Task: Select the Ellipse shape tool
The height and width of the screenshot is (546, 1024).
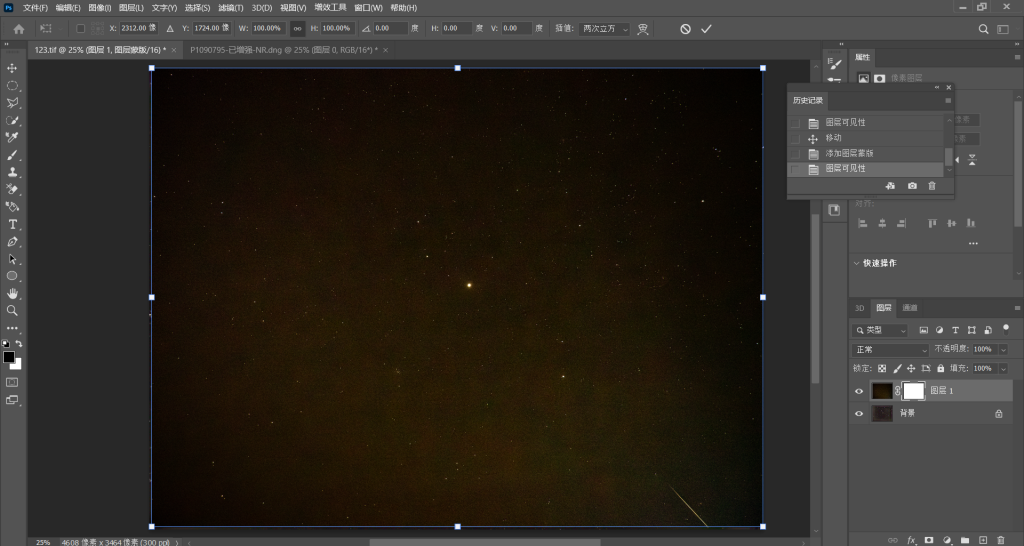Action: [x=12, y=276]
